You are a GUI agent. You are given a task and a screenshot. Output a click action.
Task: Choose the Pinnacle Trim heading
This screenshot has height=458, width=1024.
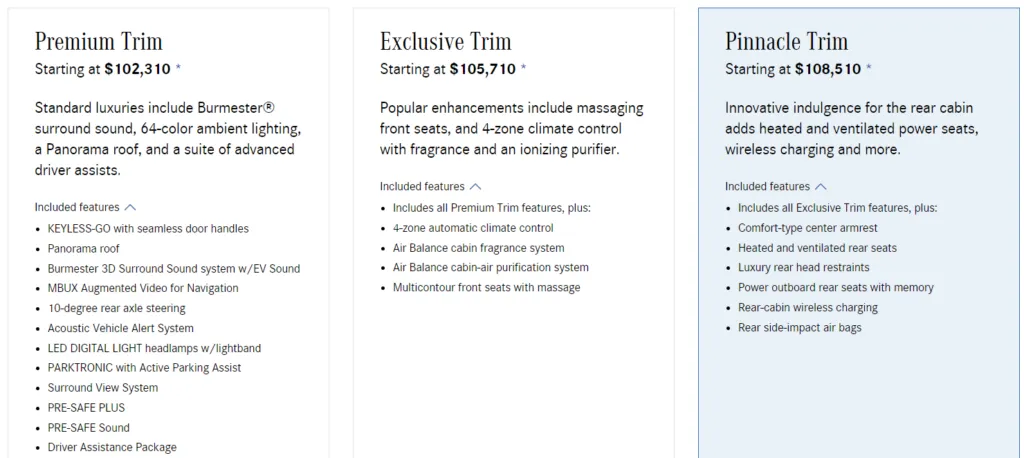[x=786, y=42]
